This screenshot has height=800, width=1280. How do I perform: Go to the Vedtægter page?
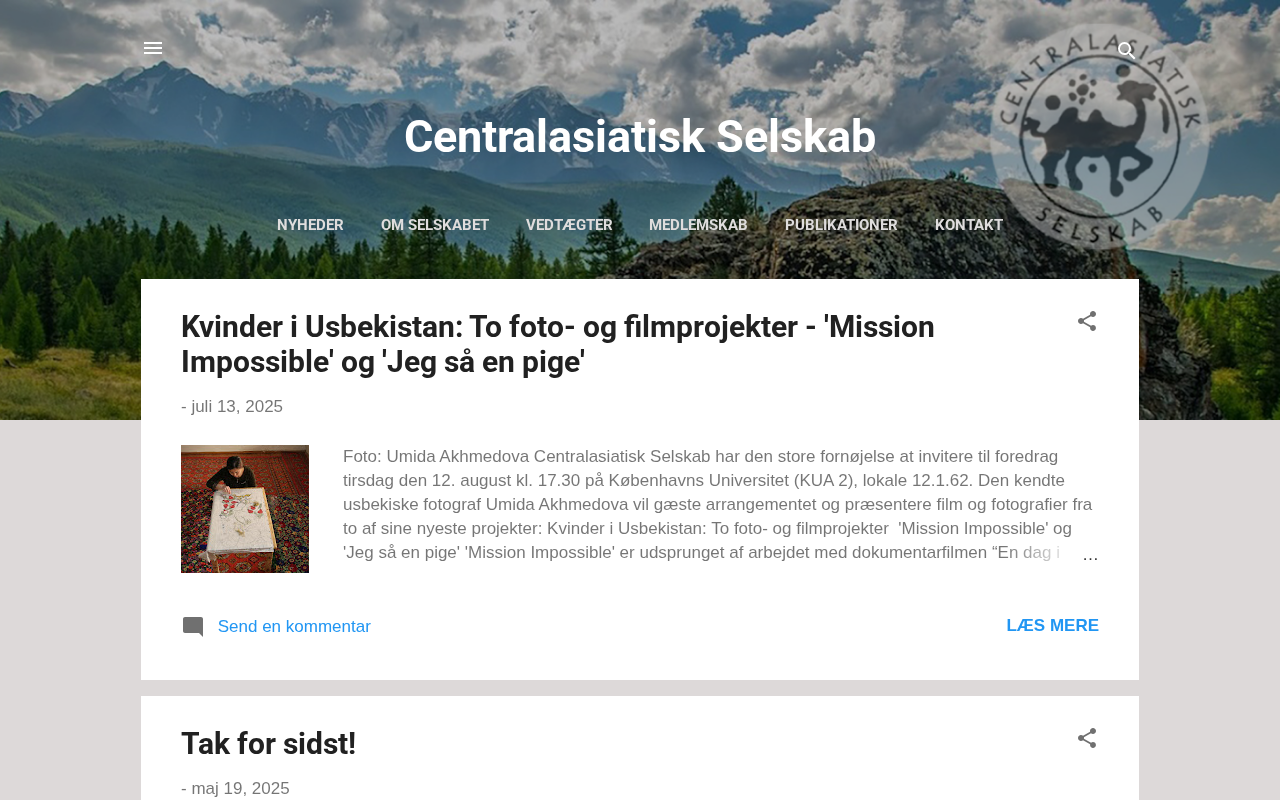(569, 225)
